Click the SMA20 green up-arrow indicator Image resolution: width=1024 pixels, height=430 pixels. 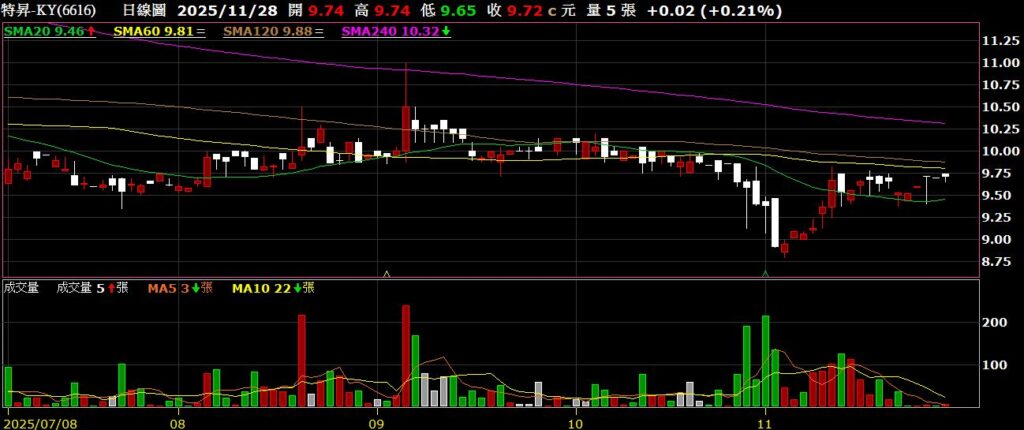(x=92, y=32)
